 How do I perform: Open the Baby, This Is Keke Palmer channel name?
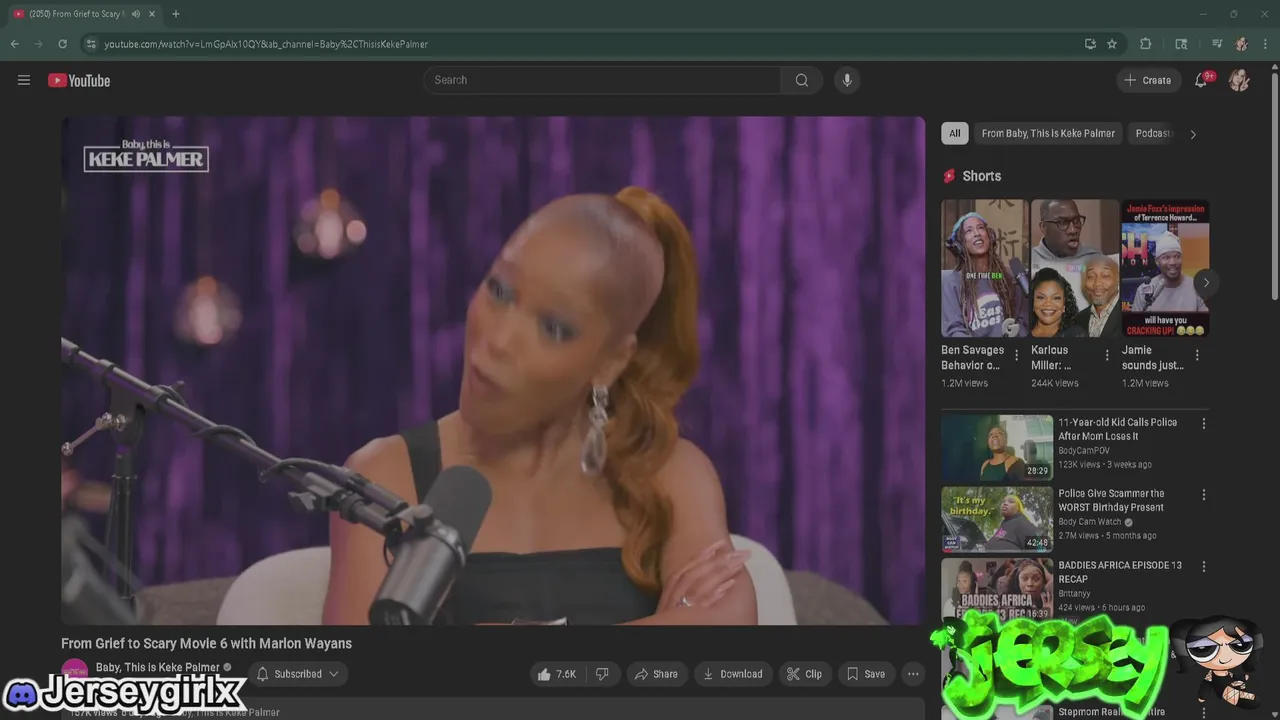[158, 668]
